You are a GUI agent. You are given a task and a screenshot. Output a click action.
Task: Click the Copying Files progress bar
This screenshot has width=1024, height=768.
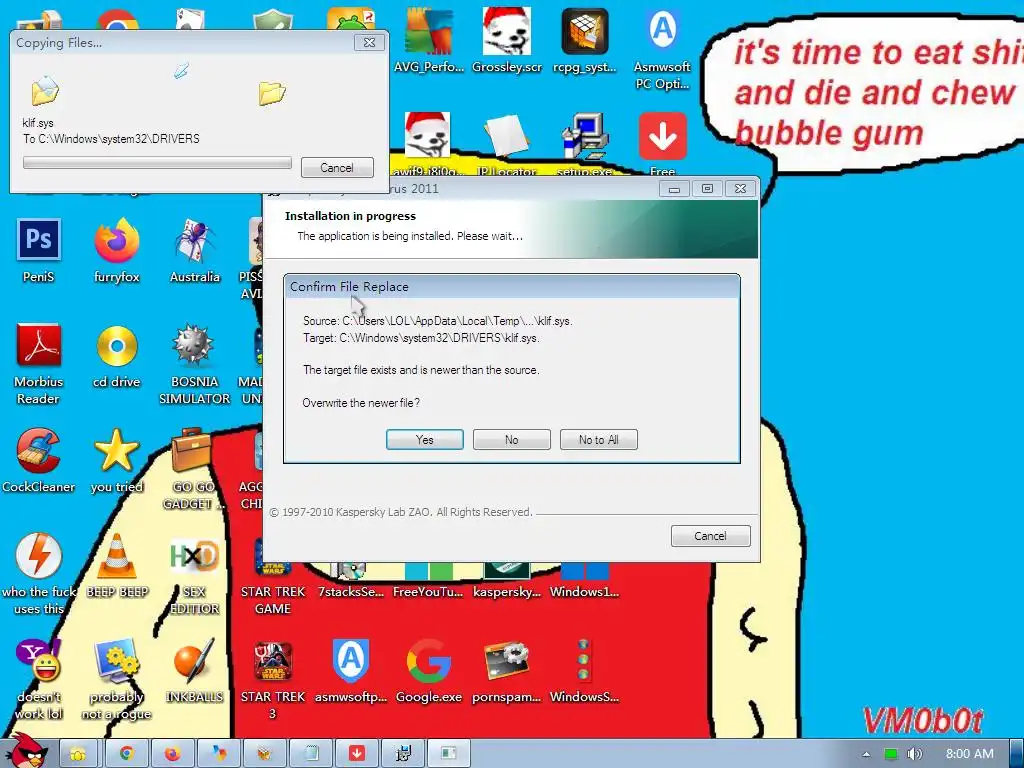pyautogui.click(x=157, y=163)
